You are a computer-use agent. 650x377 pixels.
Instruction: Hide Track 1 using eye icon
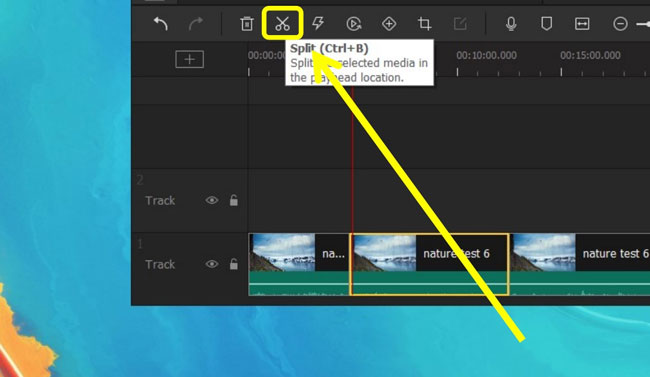[212, 264]
